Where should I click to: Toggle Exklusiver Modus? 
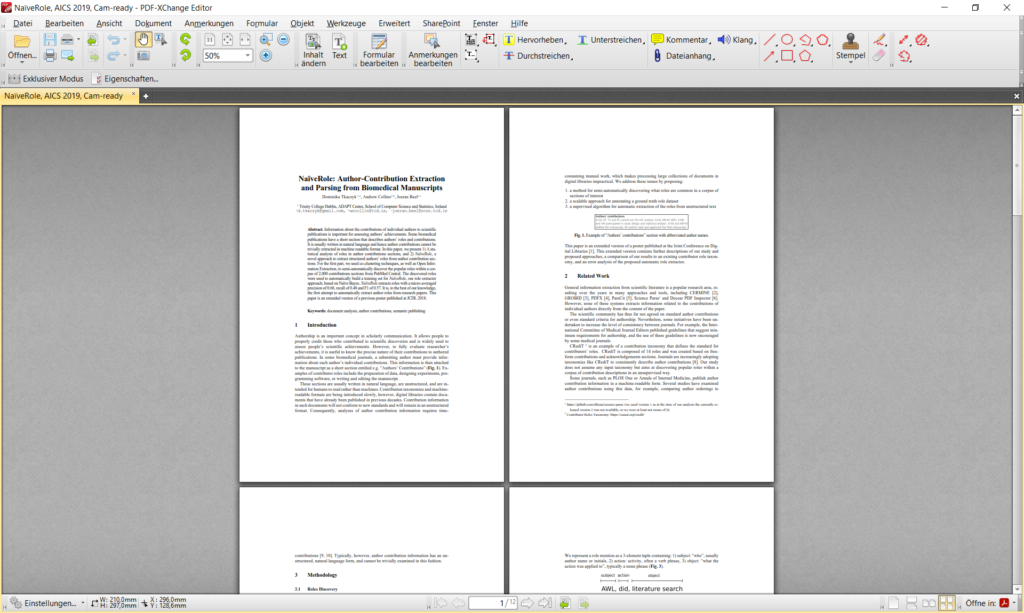46,79
